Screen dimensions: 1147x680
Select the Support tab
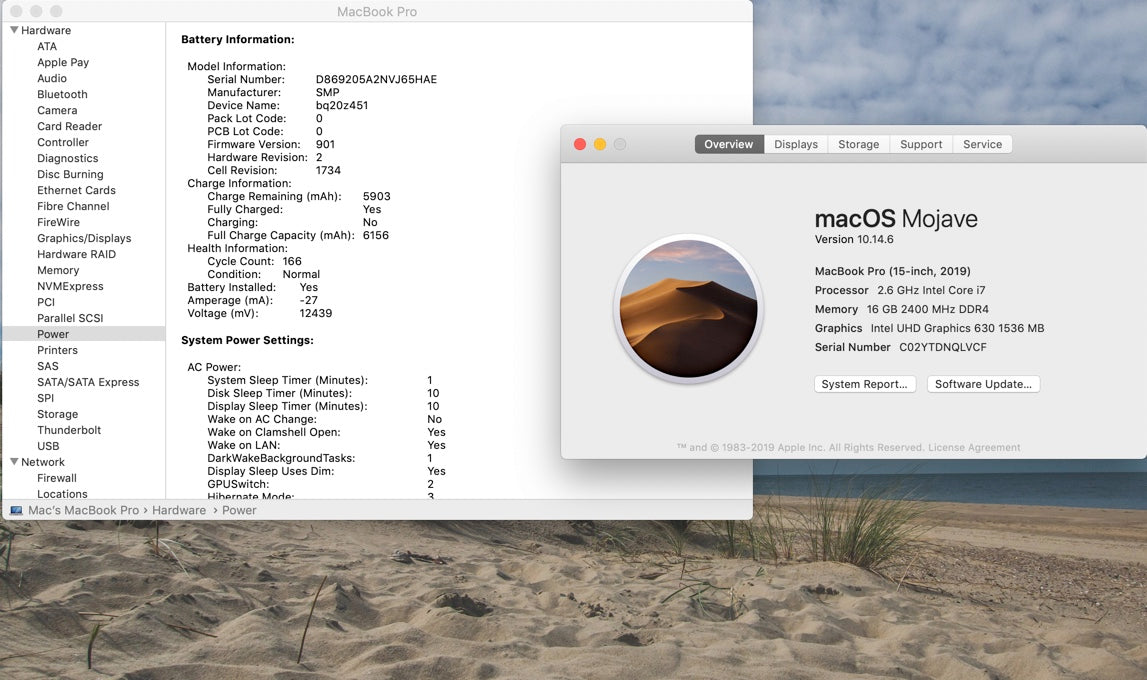(x=921, y=144)
